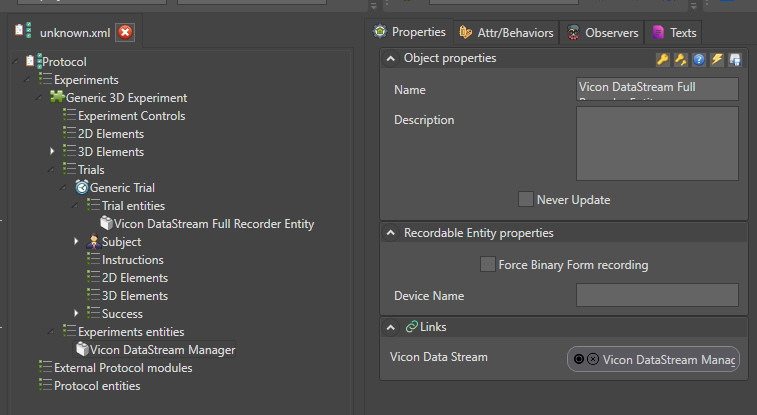Expand the 3D Elements node under Generic 3D Experiment

pyautogui.click(x=52, y=152)
